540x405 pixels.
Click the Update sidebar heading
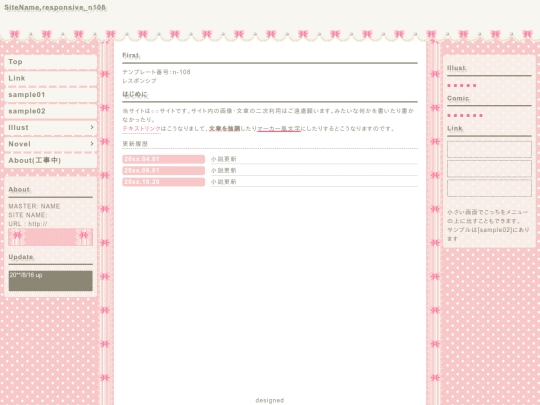tap(21, 257)
